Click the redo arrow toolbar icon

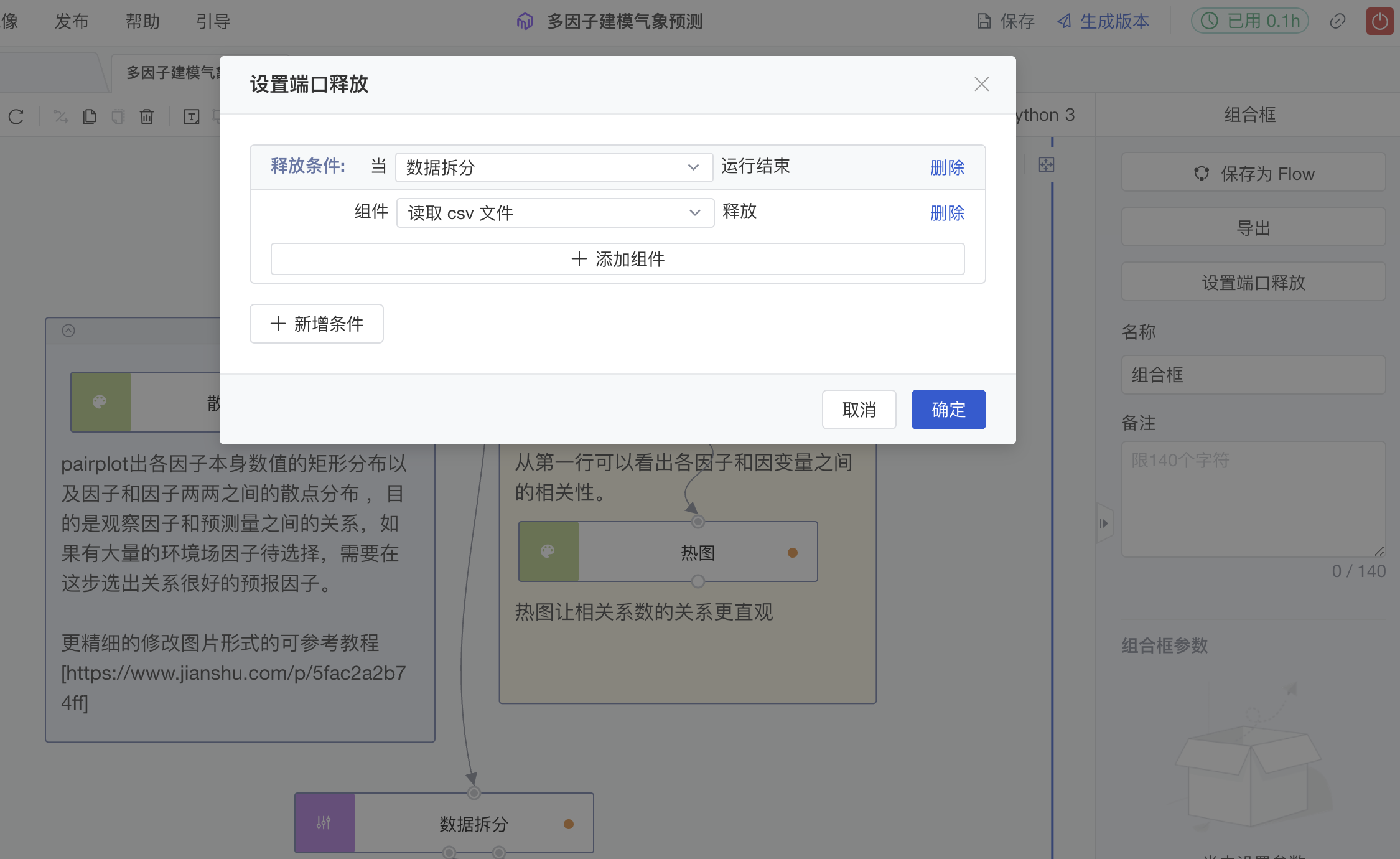(16, 116)
